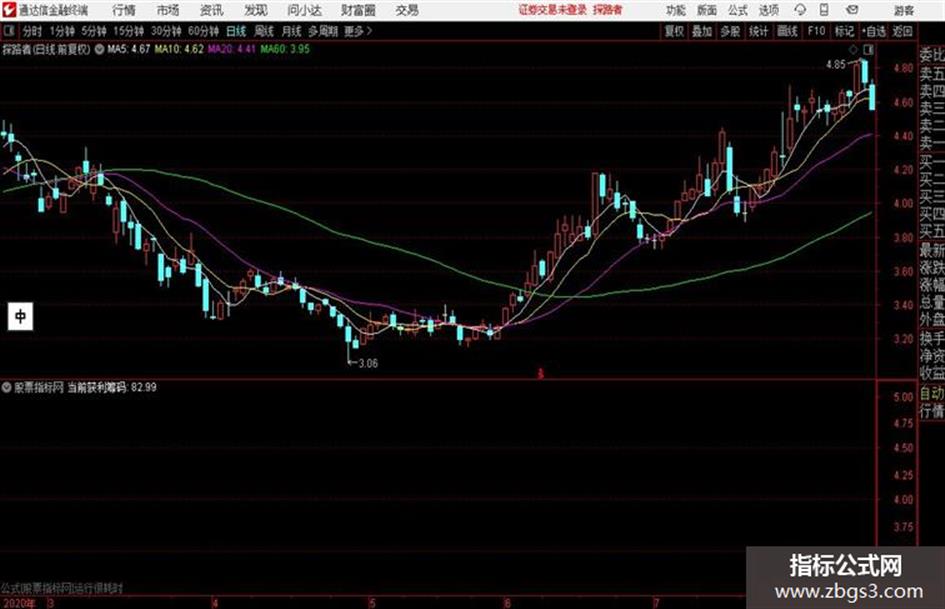945x609 pixels.
Task: Click the red marker below the chart near June
Action: (x=541, y=374)
